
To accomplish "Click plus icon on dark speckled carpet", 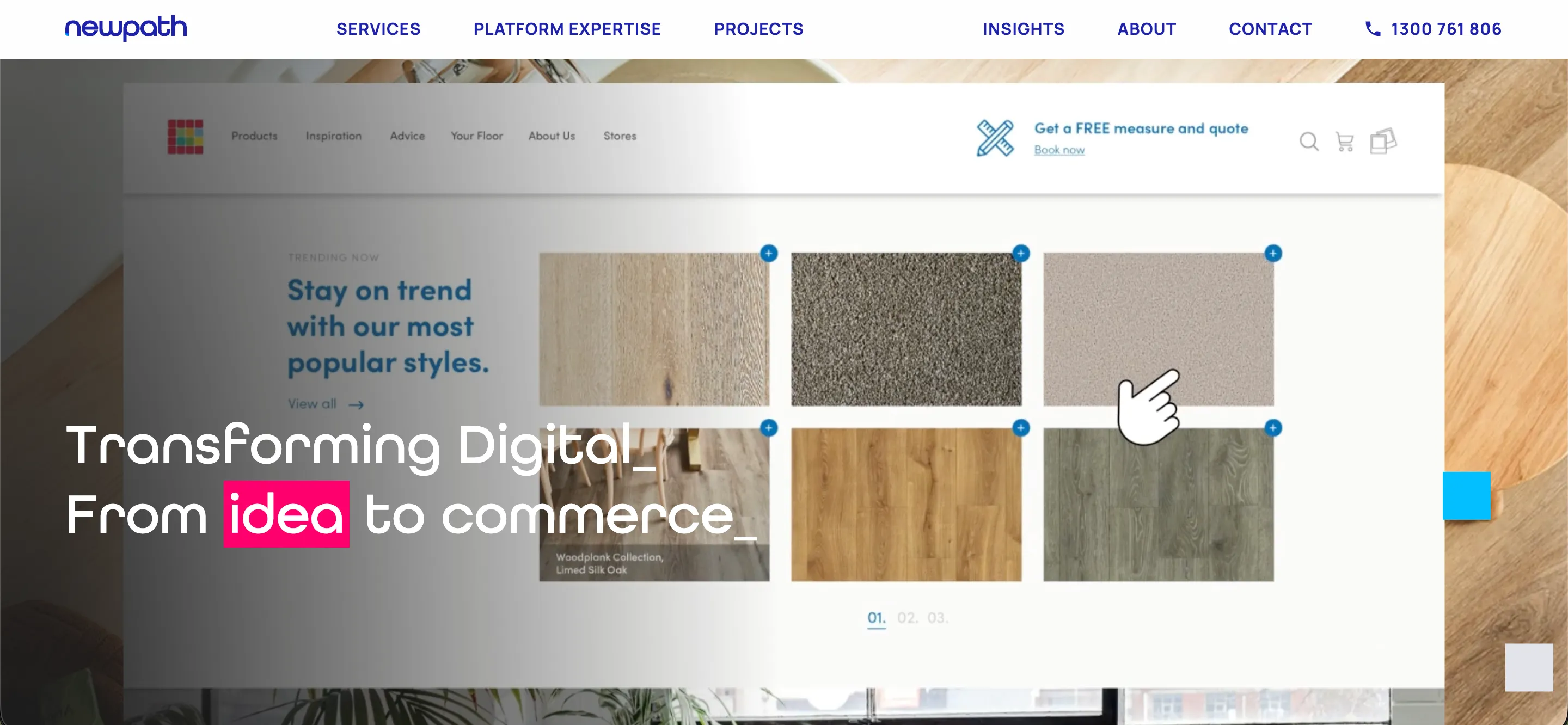I will pyautogui.click(x=1021, y=253).
